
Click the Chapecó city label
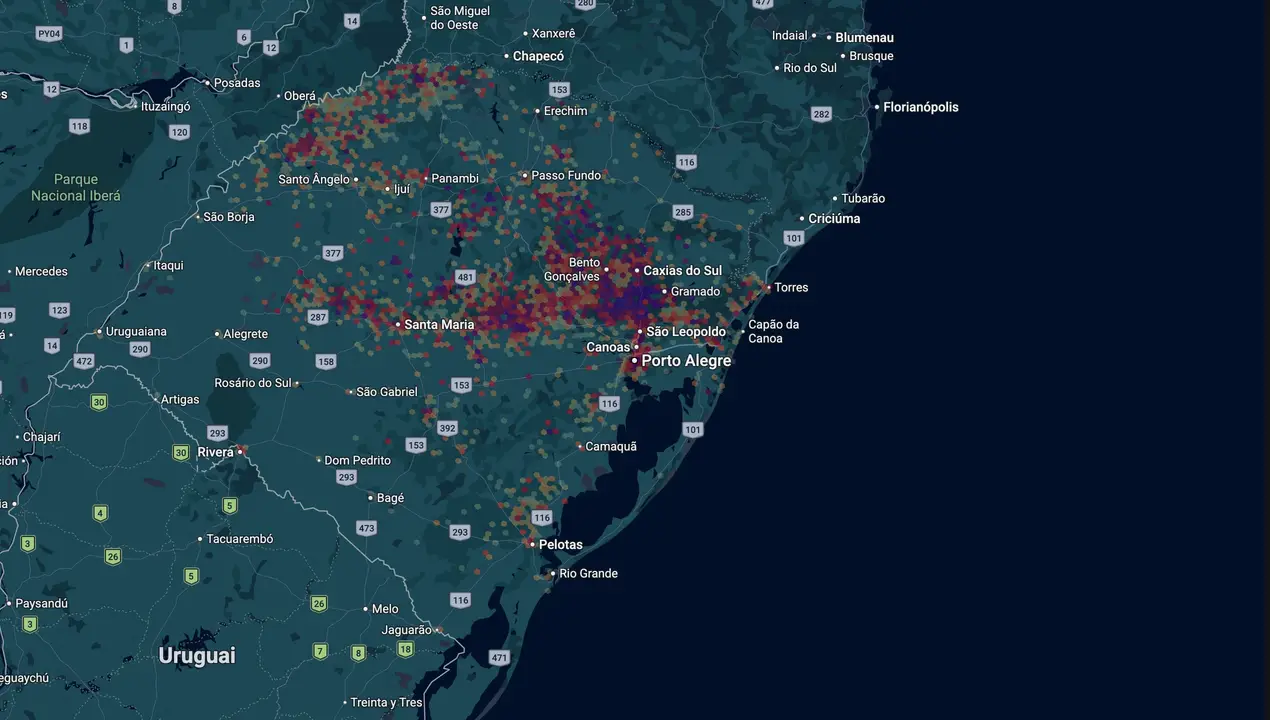[538, 56]
